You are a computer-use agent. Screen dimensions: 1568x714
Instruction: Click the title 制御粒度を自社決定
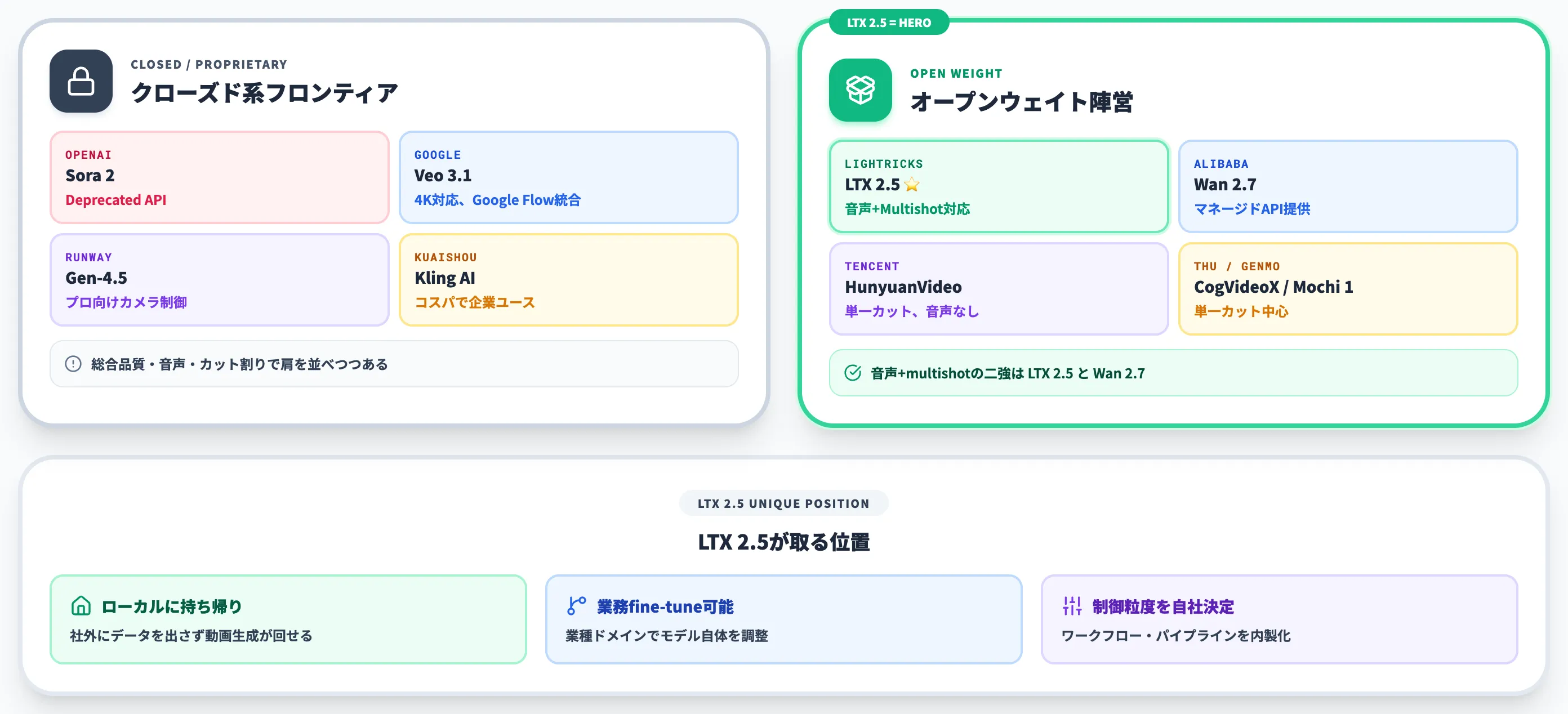tap(1163, 606)
